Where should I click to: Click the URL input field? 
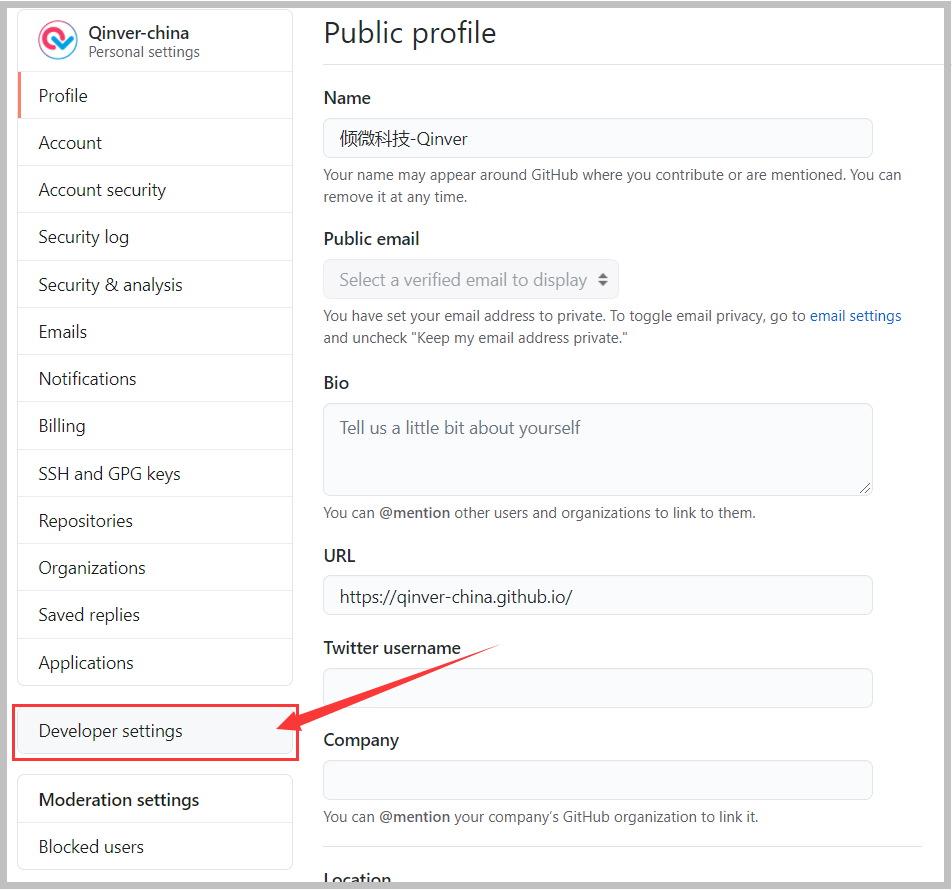[597, 596]
